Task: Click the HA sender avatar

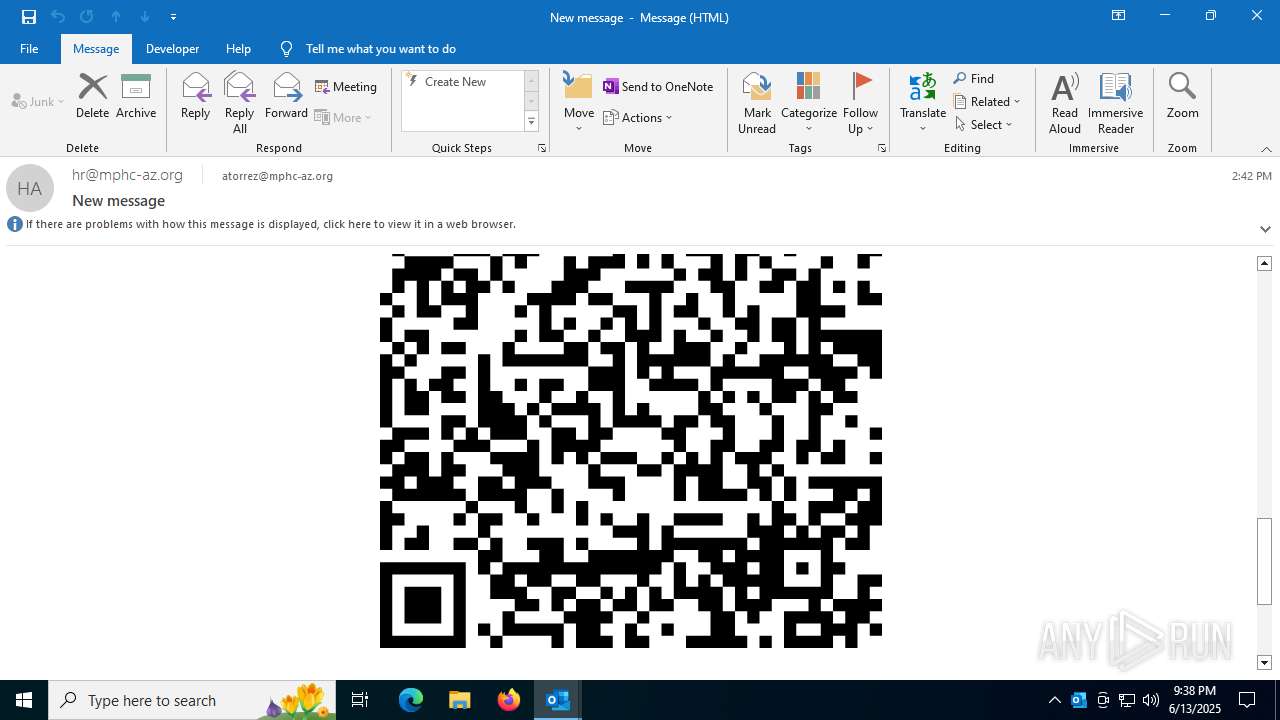Action: tap(29, 188)
